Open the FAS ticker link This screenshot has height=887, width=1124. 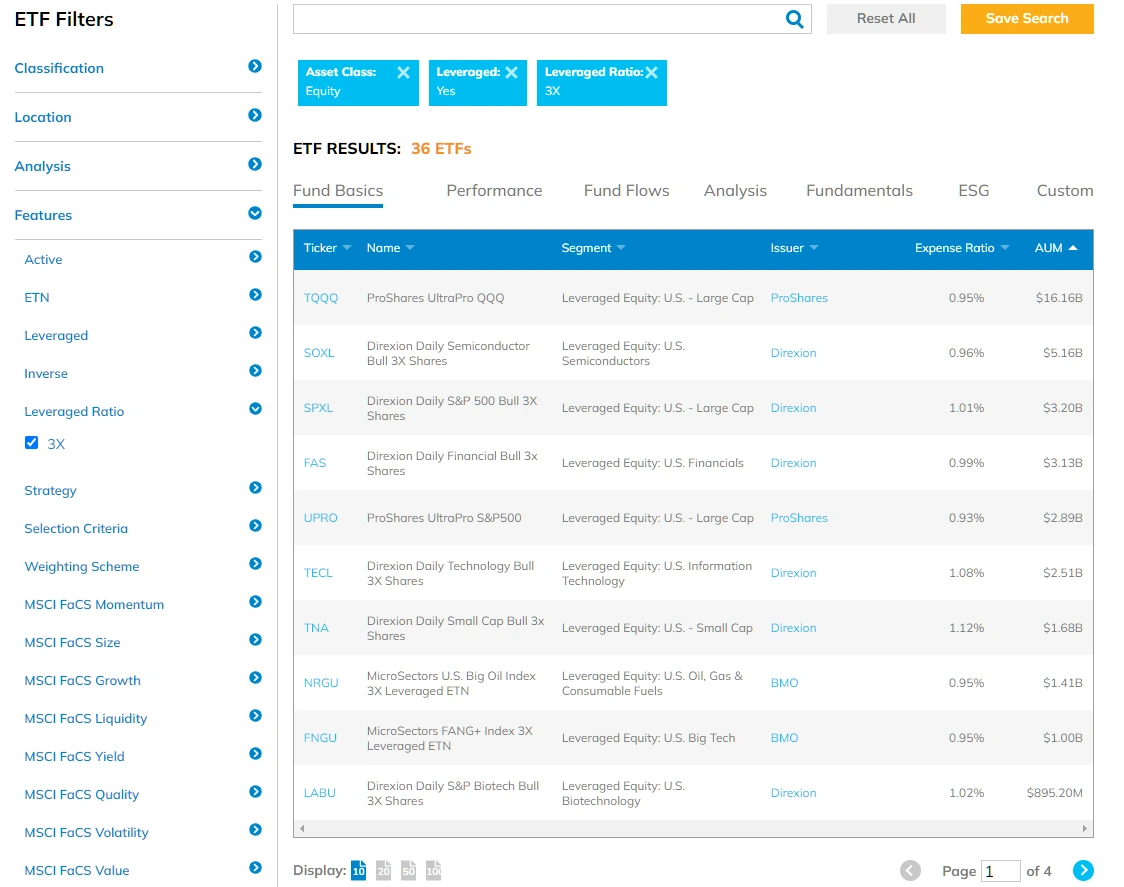click(315, 463)
